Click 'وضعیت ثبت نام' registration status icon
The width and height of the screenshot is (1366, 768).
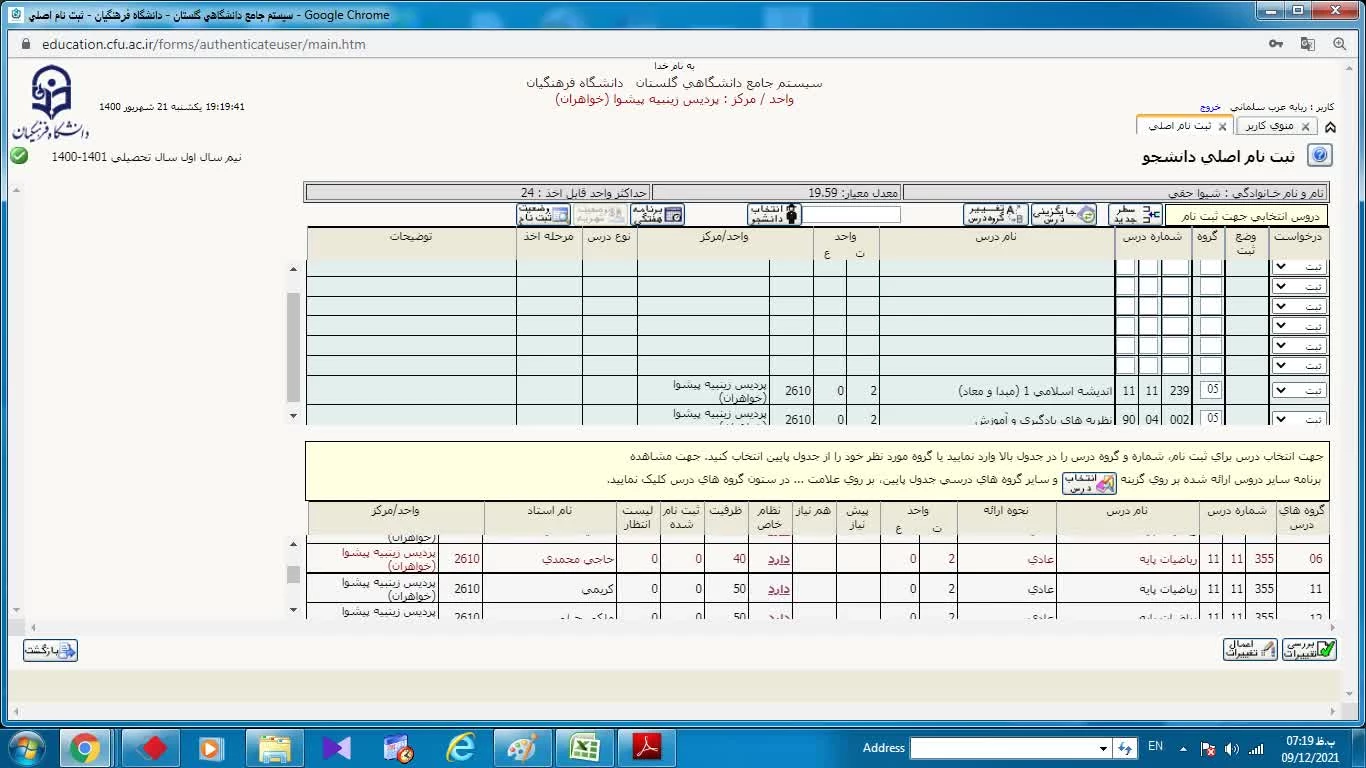click(x=543, y=215)
